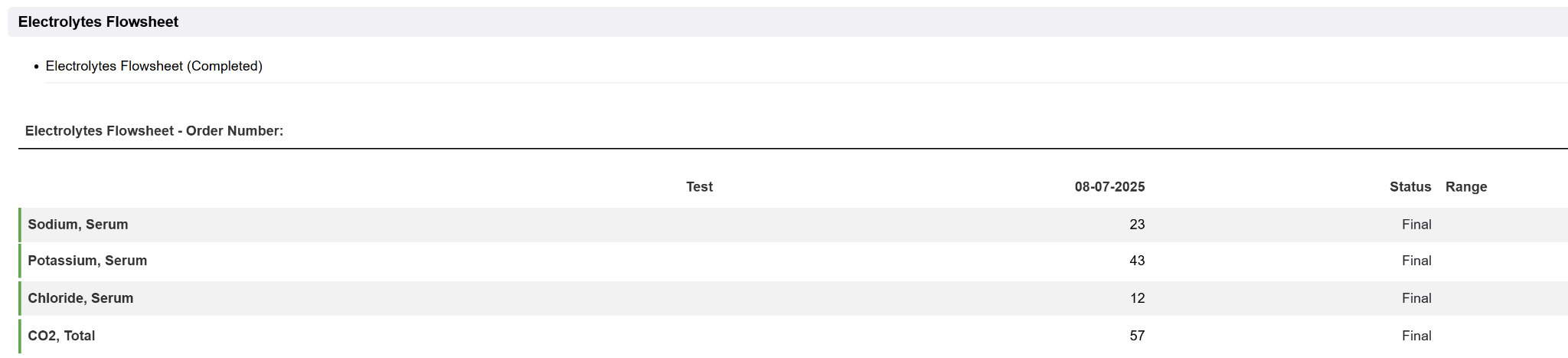Click the Test column header
This screenshot has width=1568, height=358.
(x=699, y=187)
